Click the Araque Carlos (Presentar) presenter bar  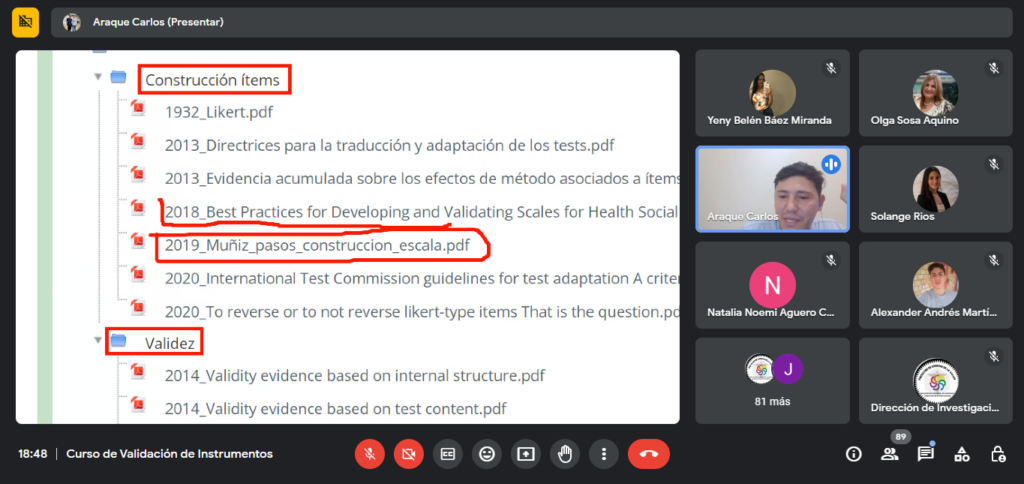532,22
